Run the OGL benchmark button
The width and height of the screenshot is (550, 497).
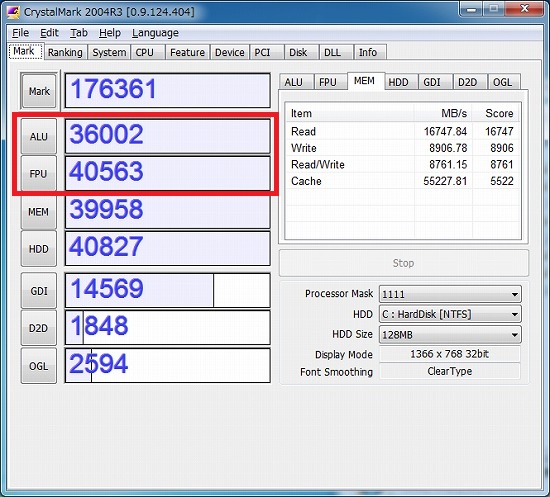[x=39, y=366]
